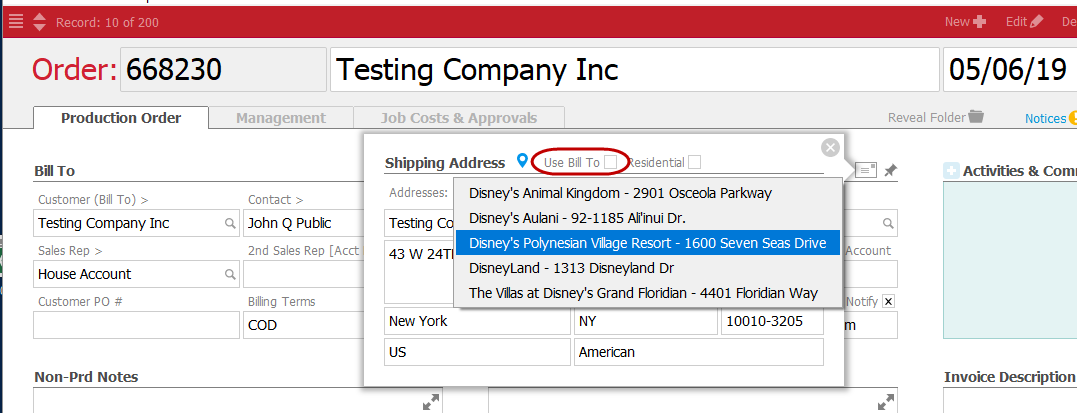The image size is (1077, 413).
Task: Click the pushpin icon
Action: (x=890, y=170)
